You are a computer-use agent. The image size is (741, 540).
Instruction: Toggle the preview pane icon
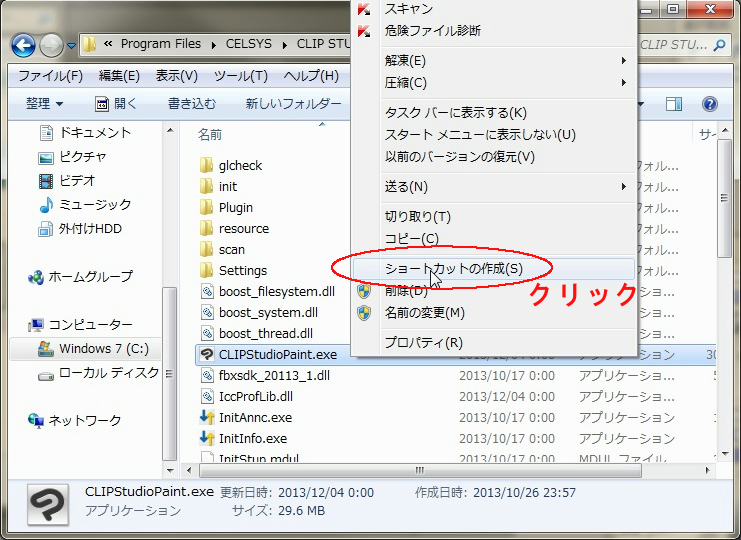pos(675,104)
